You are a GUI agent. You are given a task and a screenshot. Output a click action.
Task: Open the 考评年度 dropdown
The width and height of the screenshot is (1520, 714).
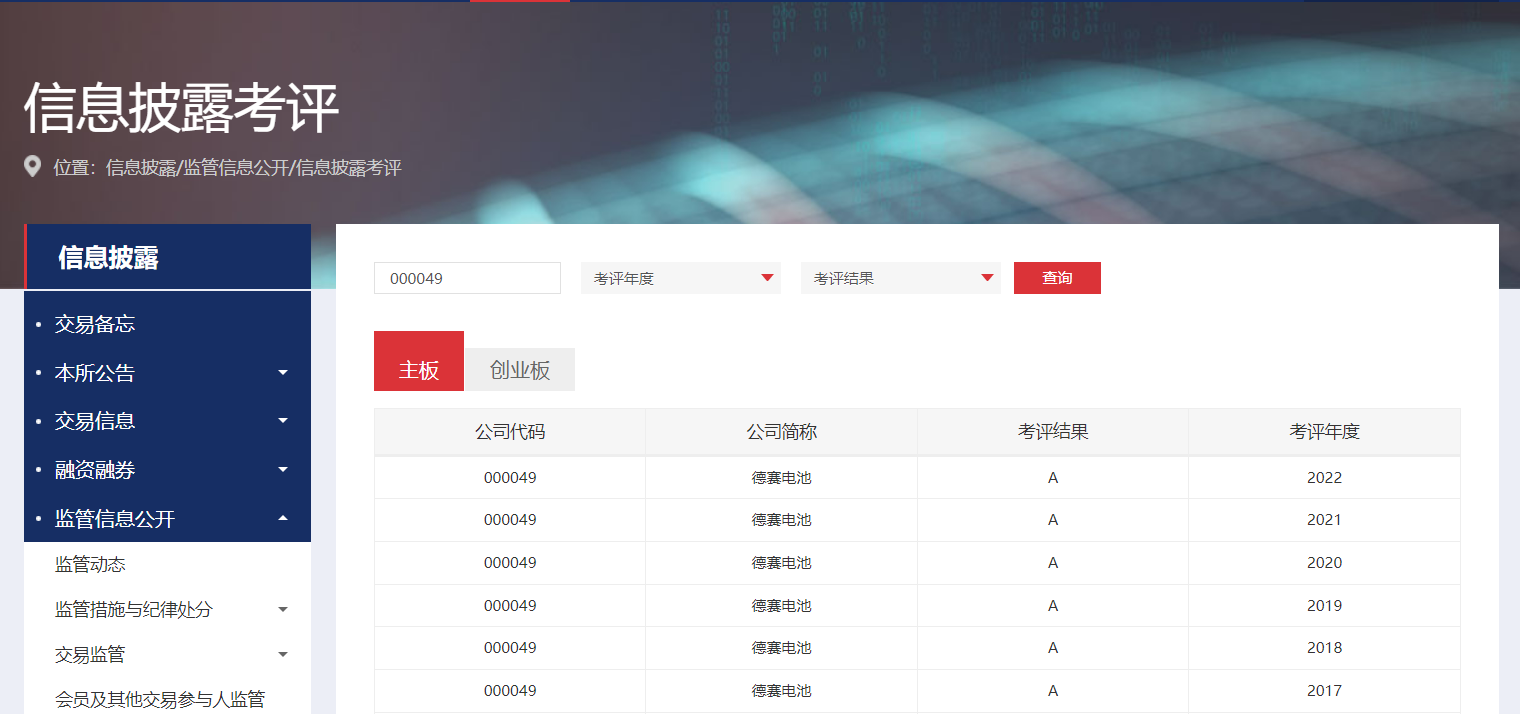(x=680, y=278)
